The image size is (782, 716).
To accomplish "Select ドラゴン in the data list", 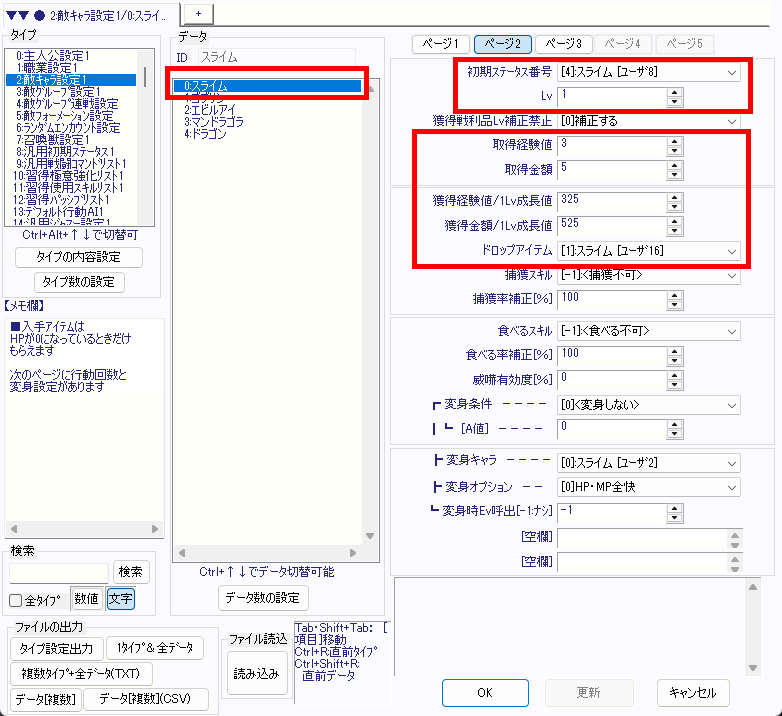I will point(205,134).
